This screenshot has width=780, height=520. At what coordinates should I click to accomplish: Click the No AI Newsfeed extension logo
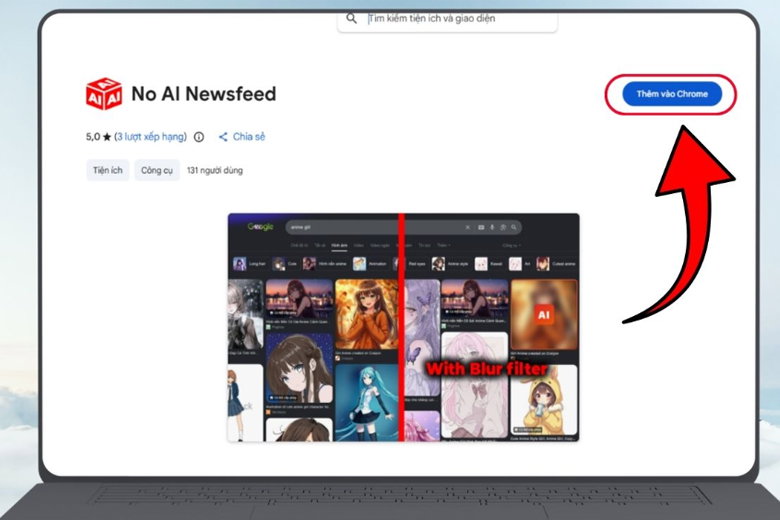click(x=103, y=94)
